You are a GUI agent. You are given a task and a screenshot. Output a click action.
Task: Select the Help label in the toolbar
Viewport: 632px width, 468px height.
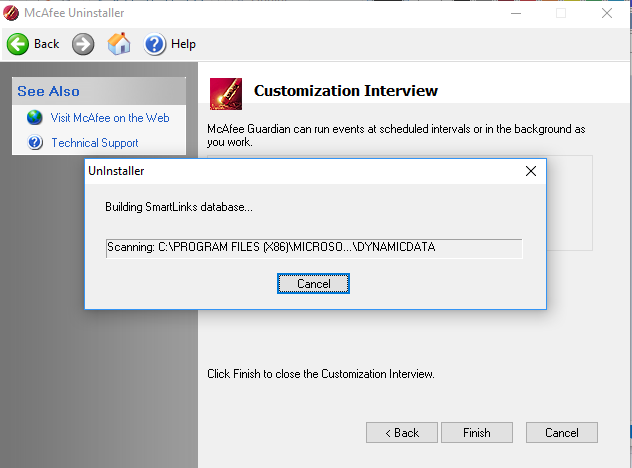click(x=183, y=44)
